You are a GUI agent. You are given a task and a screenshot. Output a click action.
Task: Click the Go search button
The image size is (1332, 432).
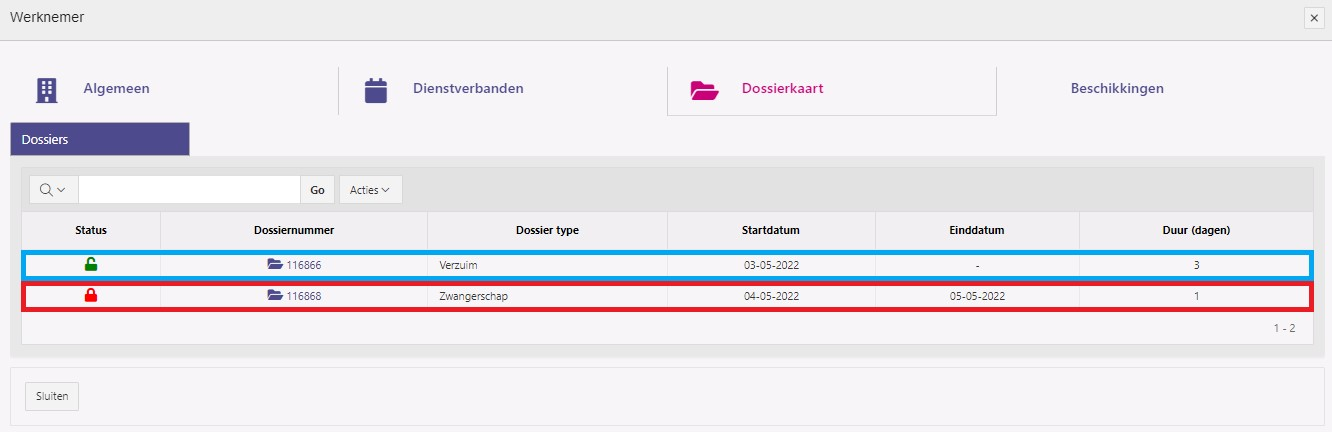pos(318,190)
